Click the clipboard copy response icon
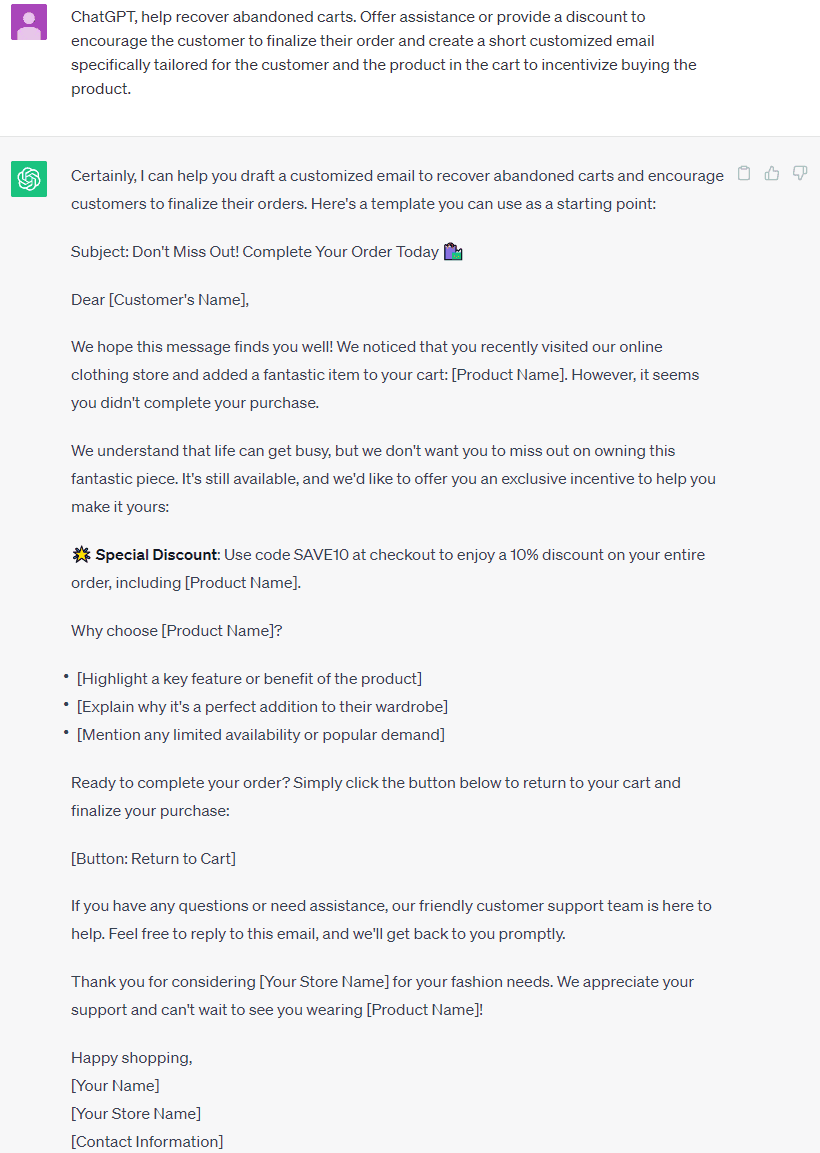 [744, 173]
